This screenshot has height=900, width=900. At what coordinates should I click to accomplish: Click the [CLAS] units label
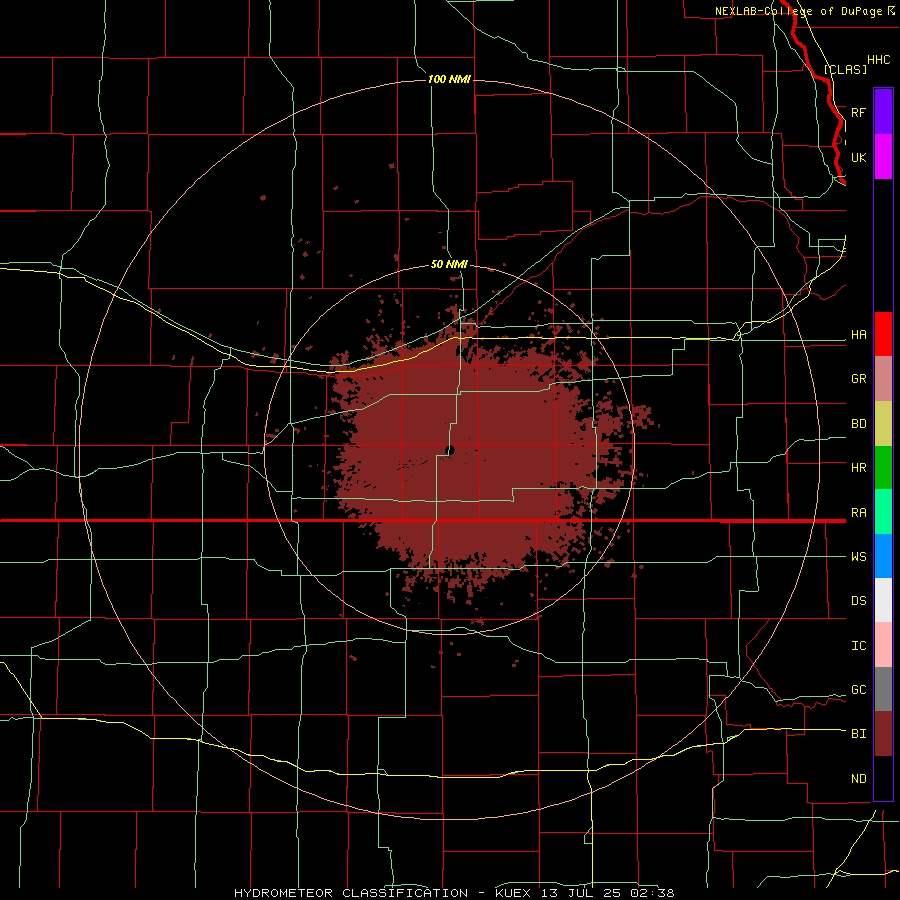(845, 69)
